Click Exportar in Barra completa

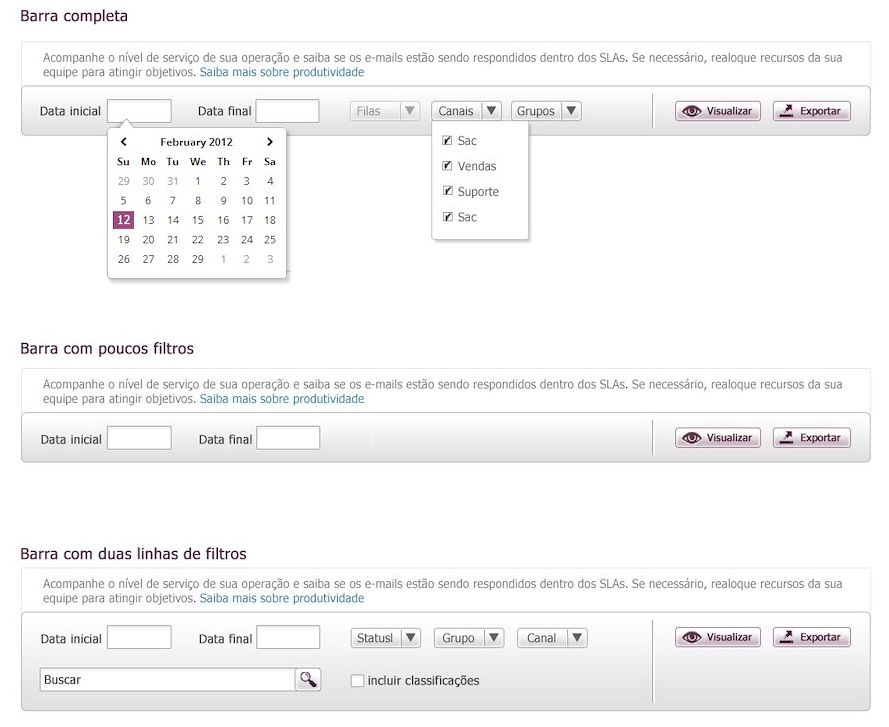click(x=812, y=111)
